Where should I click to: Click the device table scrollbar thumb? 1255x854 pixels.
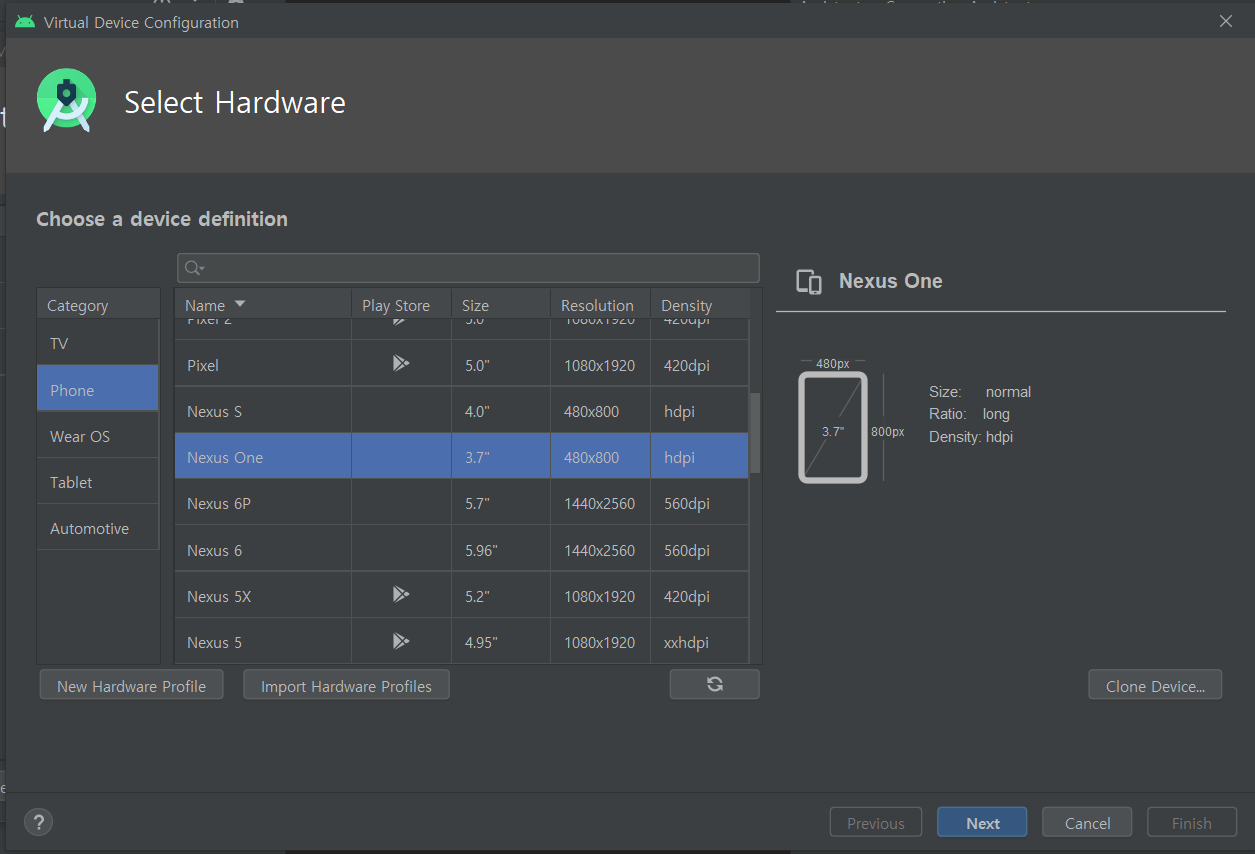(755, 432)
